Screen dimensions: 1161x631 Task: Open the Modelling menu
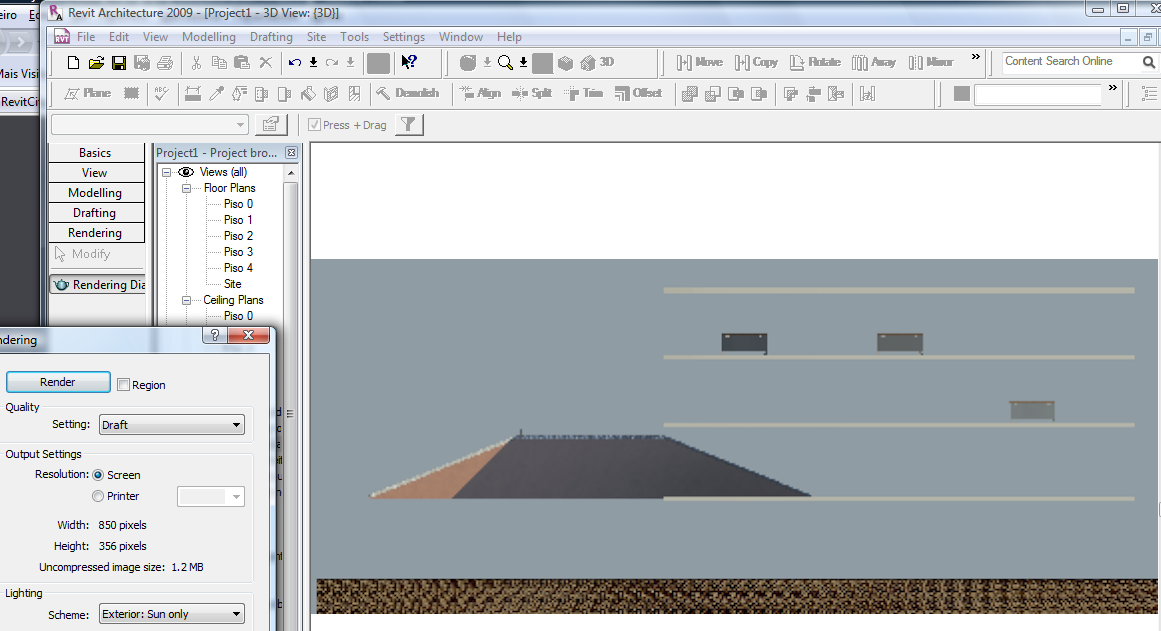[x=208, y=37]
